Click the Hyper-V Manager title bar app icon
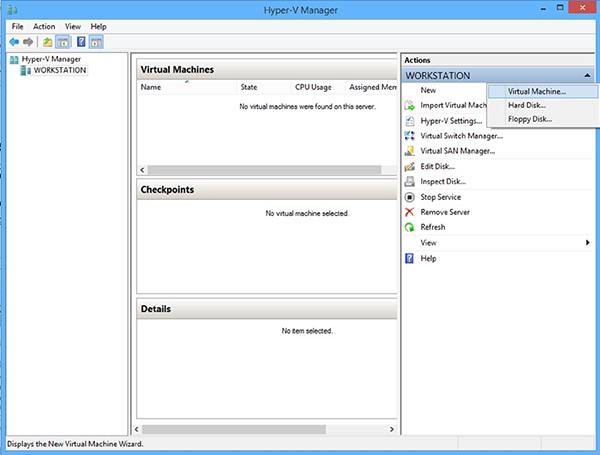This screenshot has height=455, width=600. (12, 9)
